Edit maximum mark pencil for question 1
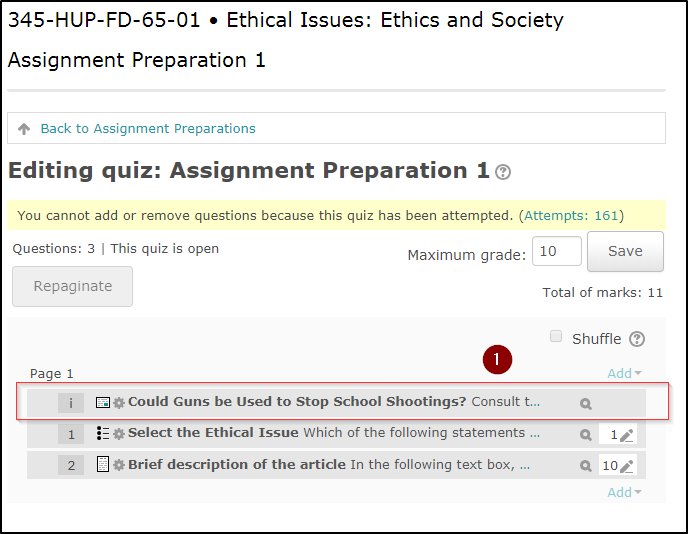The image size is (688, 534). (x=627, y=435)
